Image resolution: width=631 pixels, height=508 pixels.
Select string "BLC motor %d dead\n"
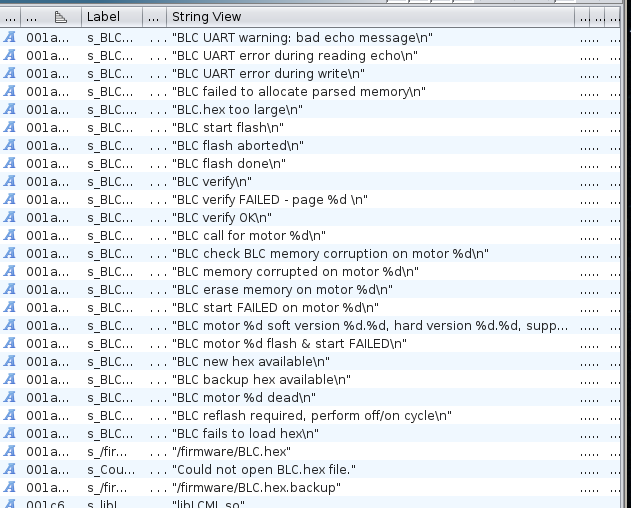coord(244,398)
